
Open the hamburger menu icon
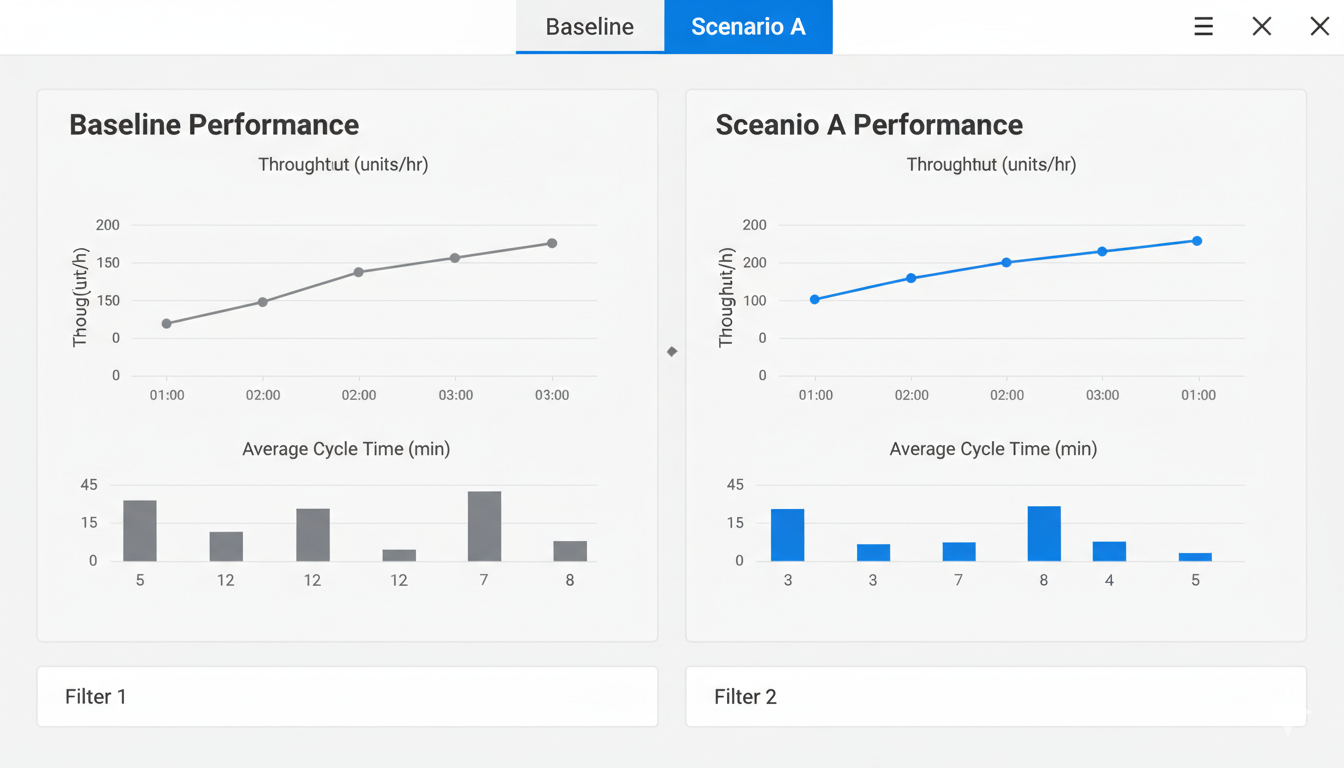(x=1203, y=27)
